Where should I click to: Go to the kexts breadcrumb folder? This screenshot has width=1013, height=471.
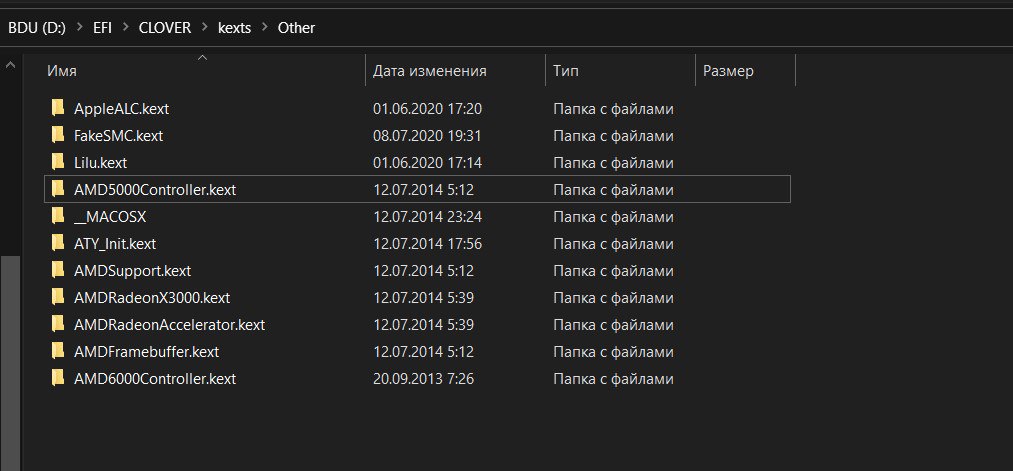[x=234, y=28]
